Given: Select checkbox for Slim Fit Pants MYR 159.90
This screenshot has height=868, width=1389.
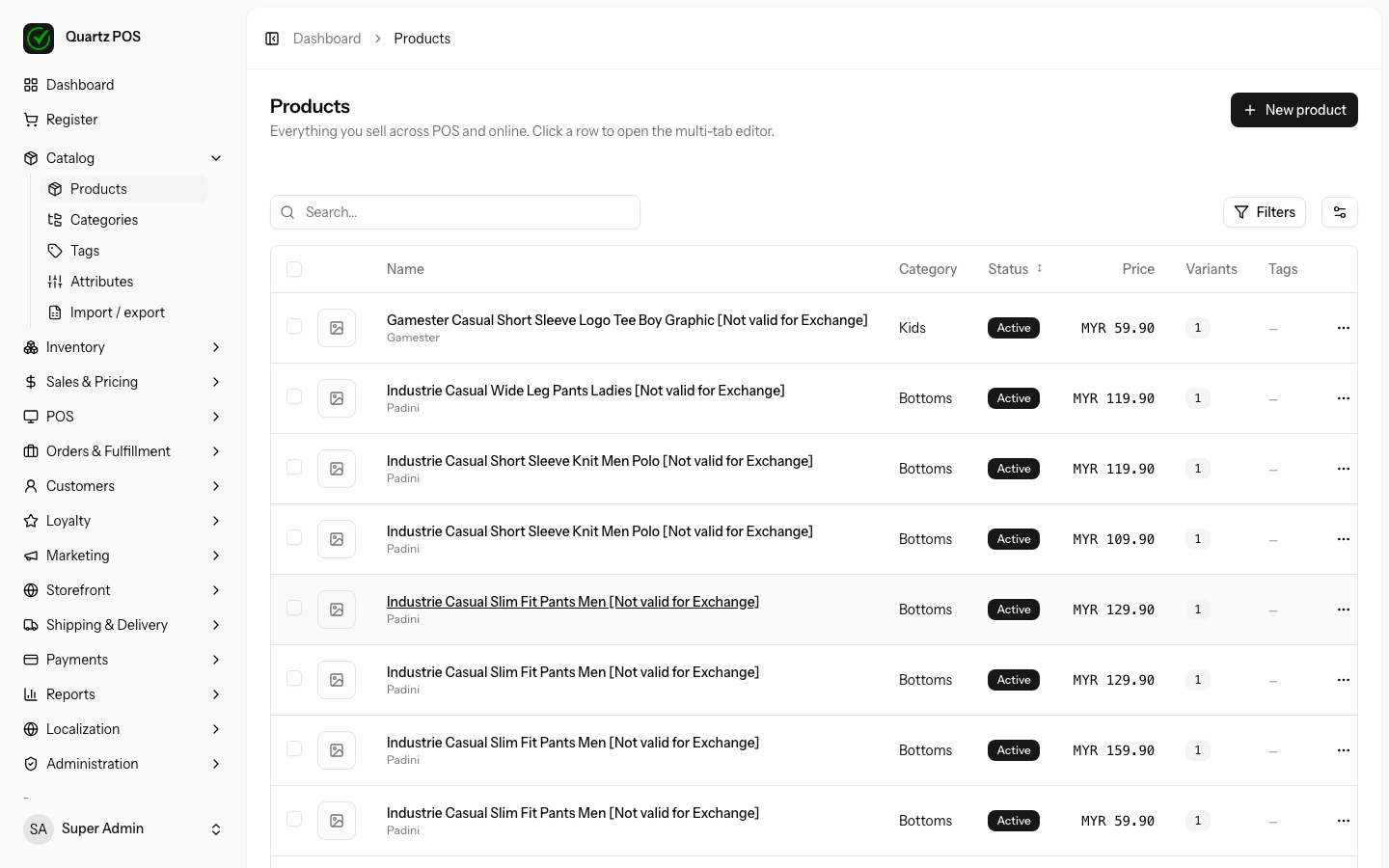Looking at the screenshot, I should pyautogui.click(x=294, y=748).
